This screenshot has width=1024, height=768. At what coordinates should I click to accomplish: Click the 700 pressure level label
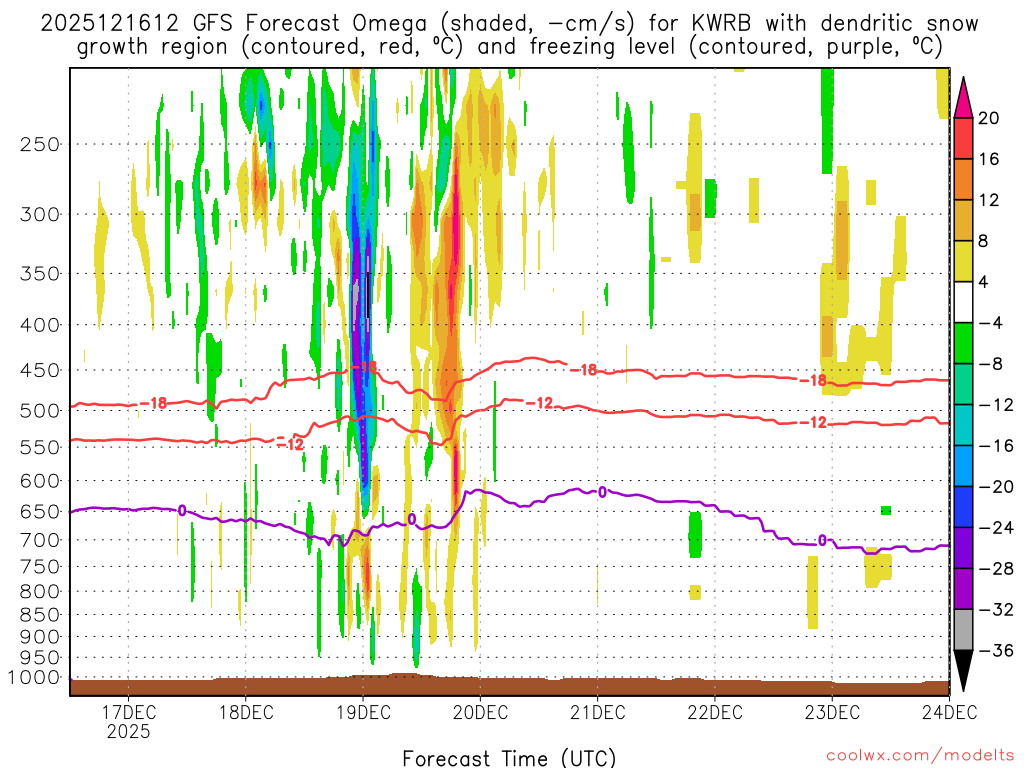point(44,540)
